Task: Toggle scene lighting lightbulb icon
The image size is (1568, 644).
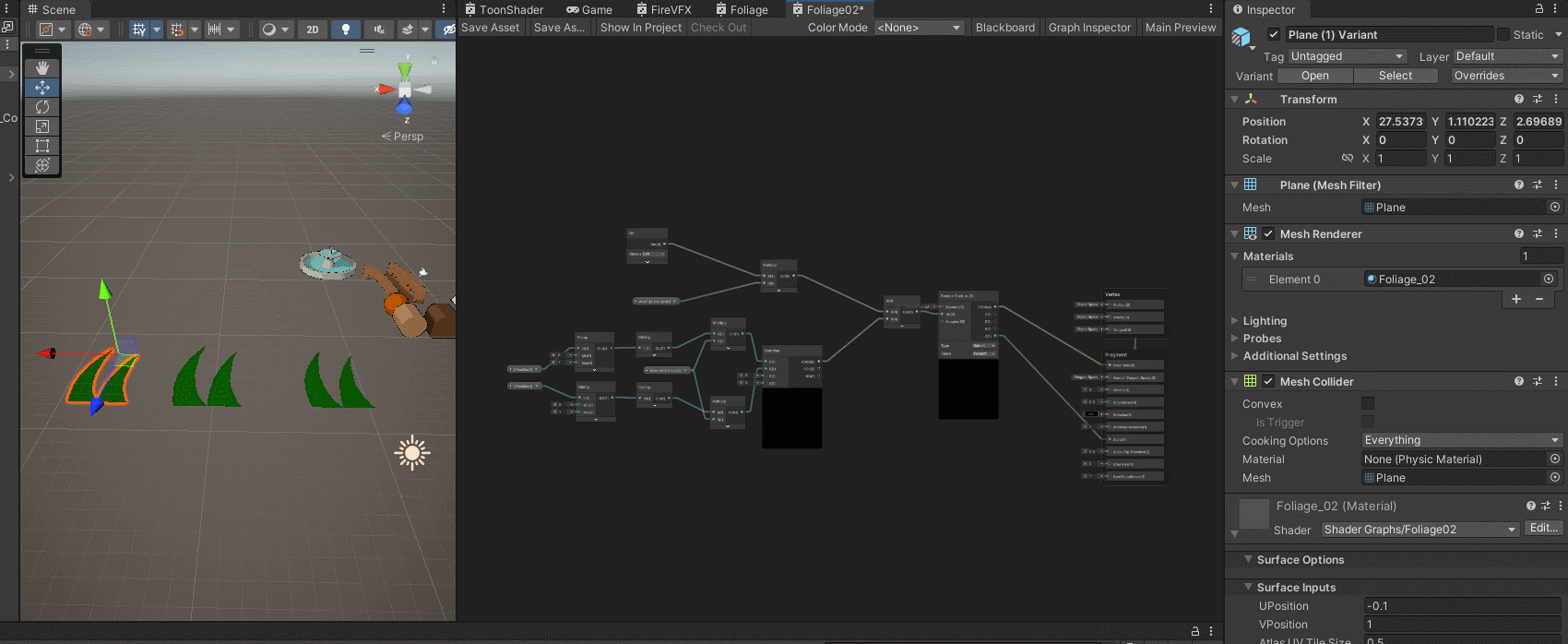Action: tap(346, 30)
